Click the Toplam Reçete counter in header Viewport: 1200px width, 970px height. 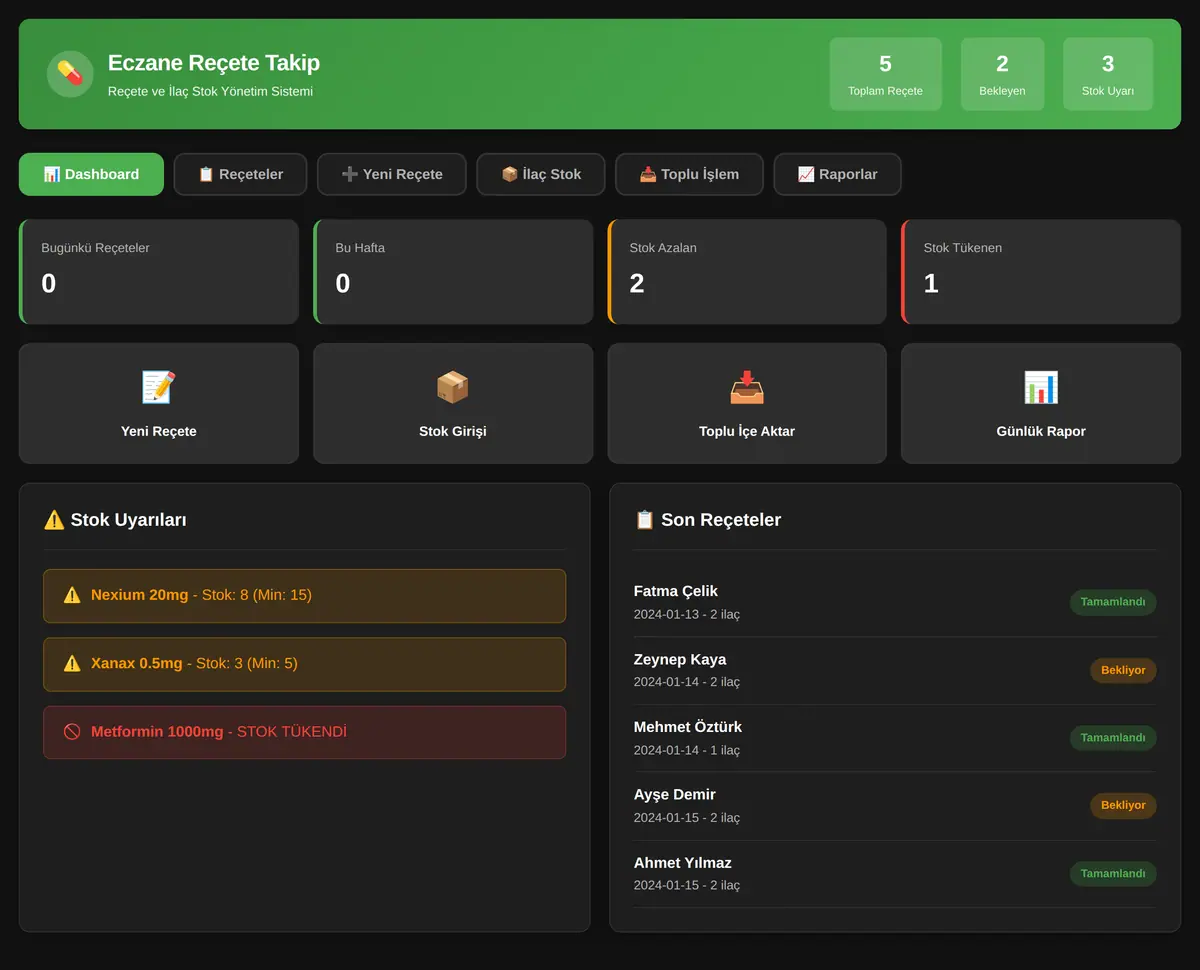[x=886, y=74]
